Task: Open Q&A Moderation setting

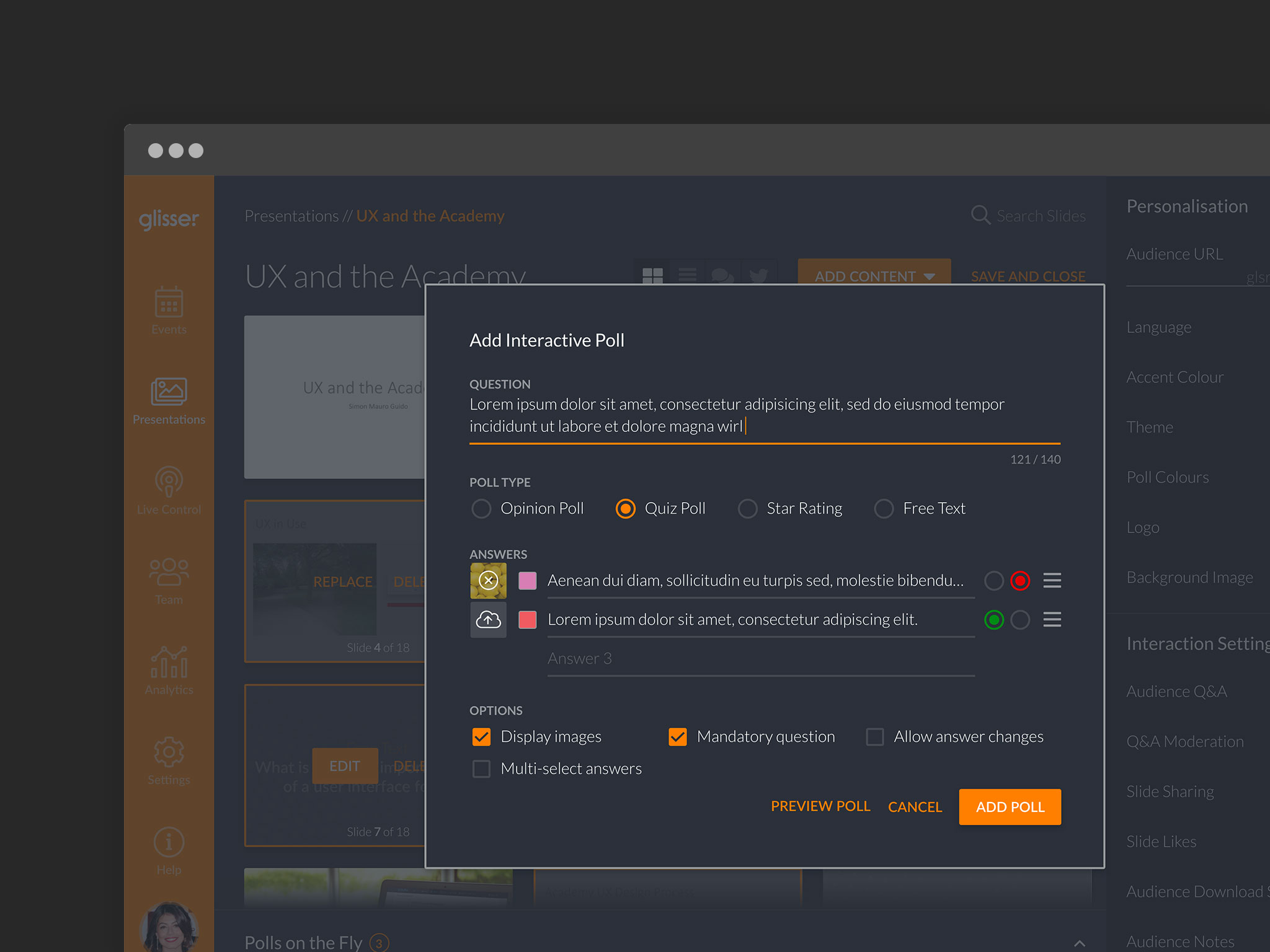Action: 1184,741
